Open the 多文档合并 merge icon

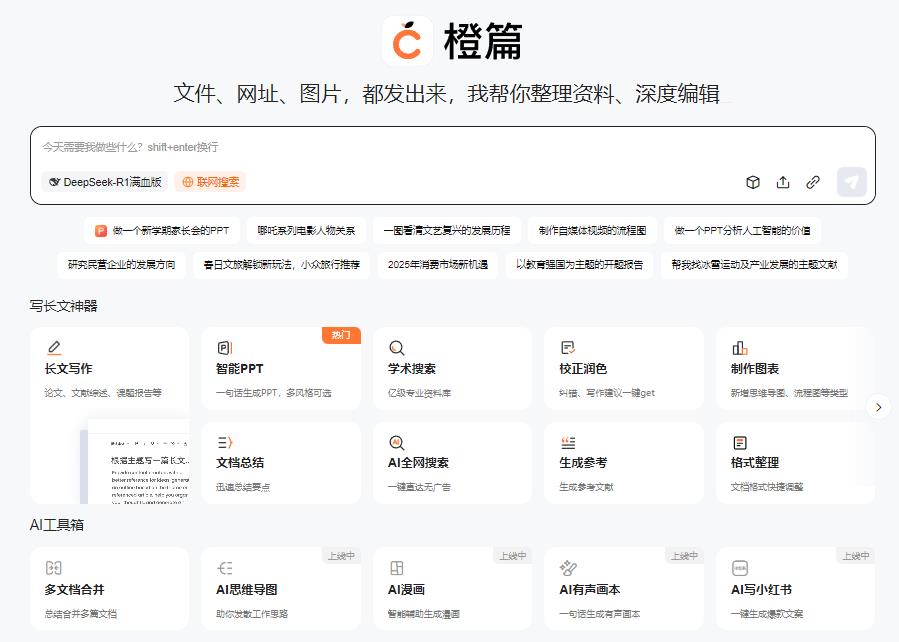pos(53,567)
